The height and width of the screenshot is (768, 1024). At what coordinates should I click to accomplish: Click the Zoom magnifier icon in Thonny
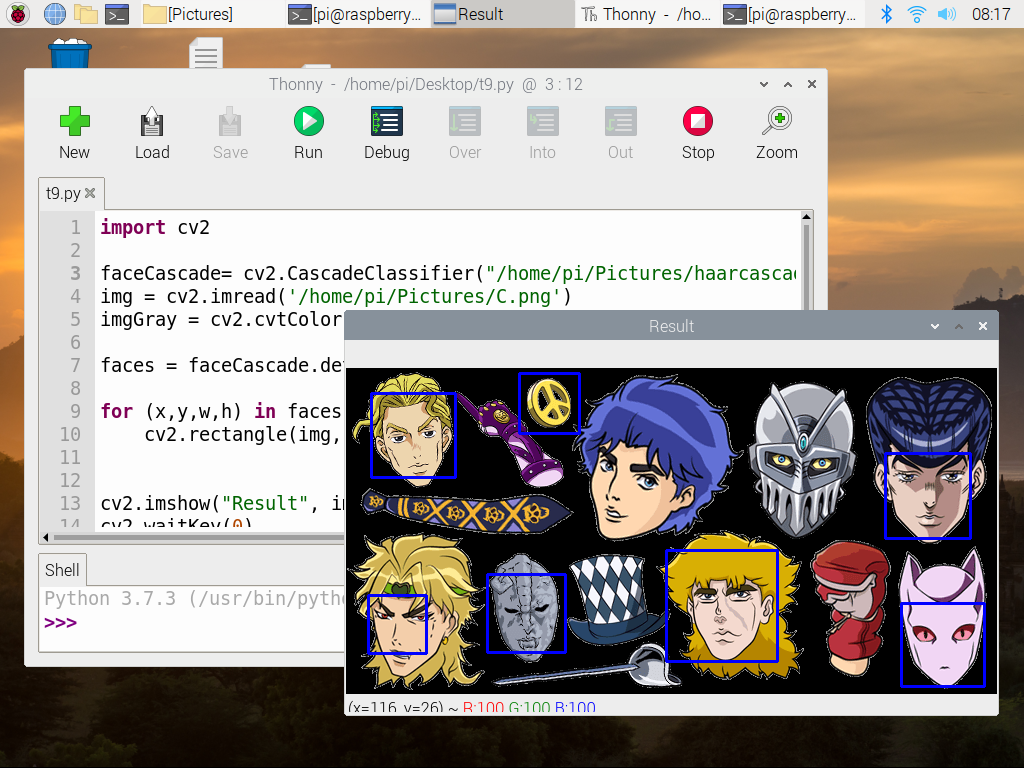[x=776, y=121]
